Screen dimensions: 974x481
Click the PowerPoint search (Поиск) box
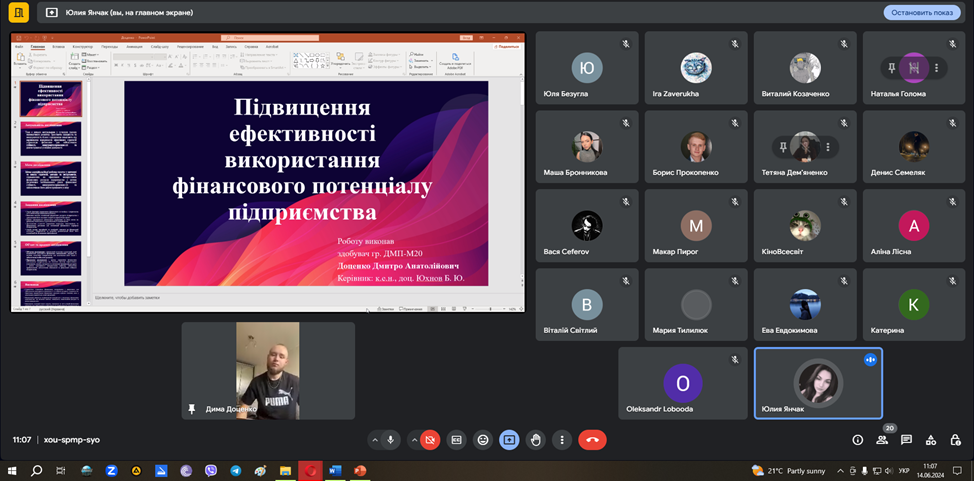[x=270, y=38]
